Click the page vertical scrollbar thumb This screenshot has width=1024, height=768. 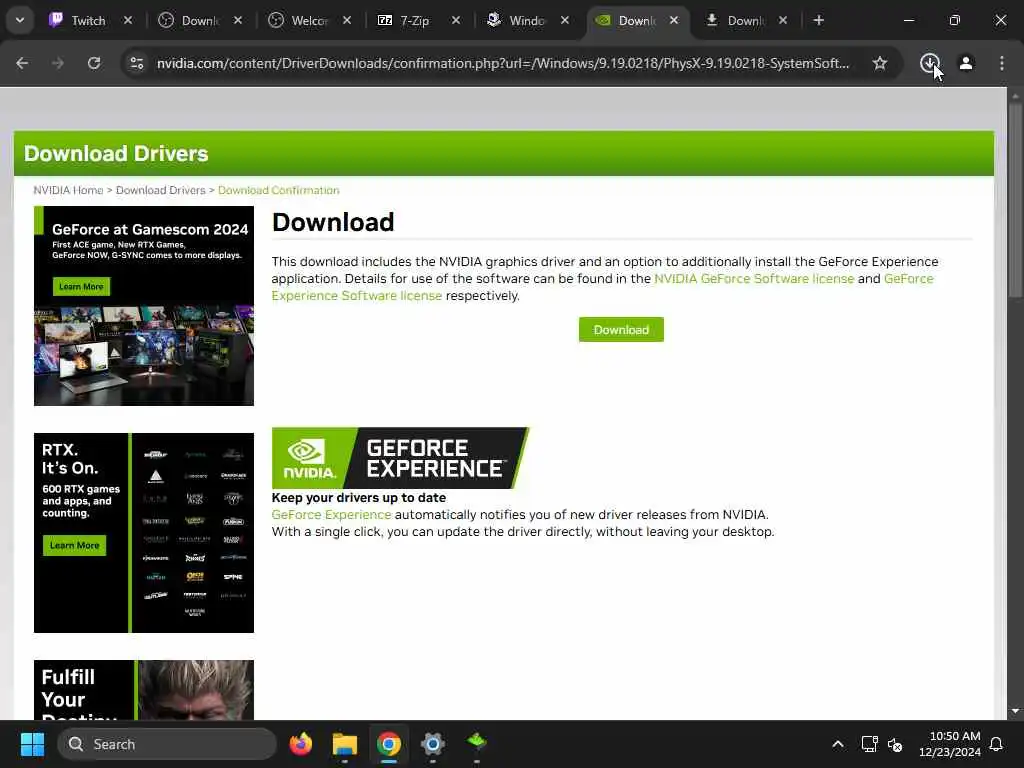[1015, 199]
